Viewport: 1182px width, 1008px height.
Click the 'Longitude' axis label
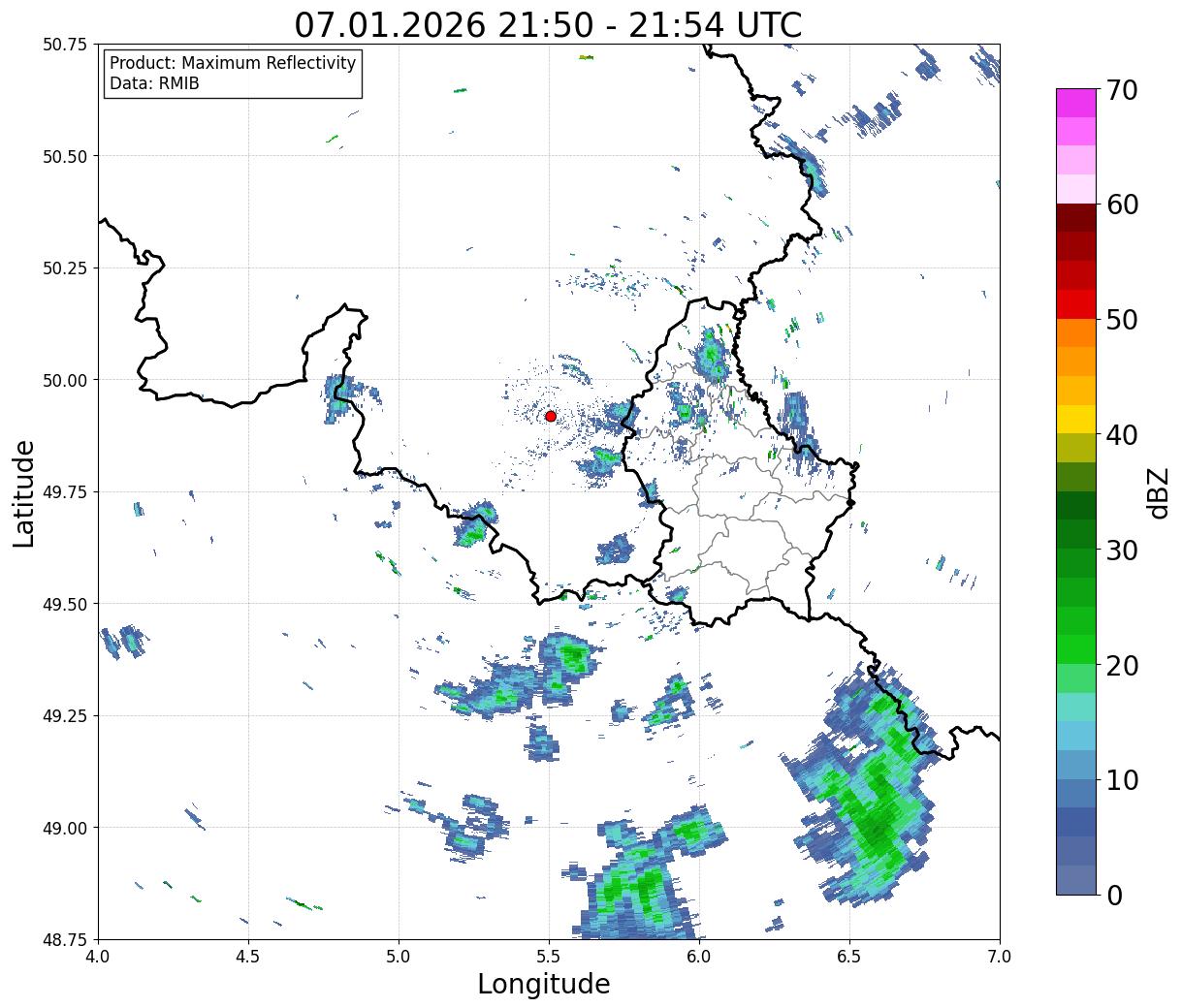click(544, 984)
